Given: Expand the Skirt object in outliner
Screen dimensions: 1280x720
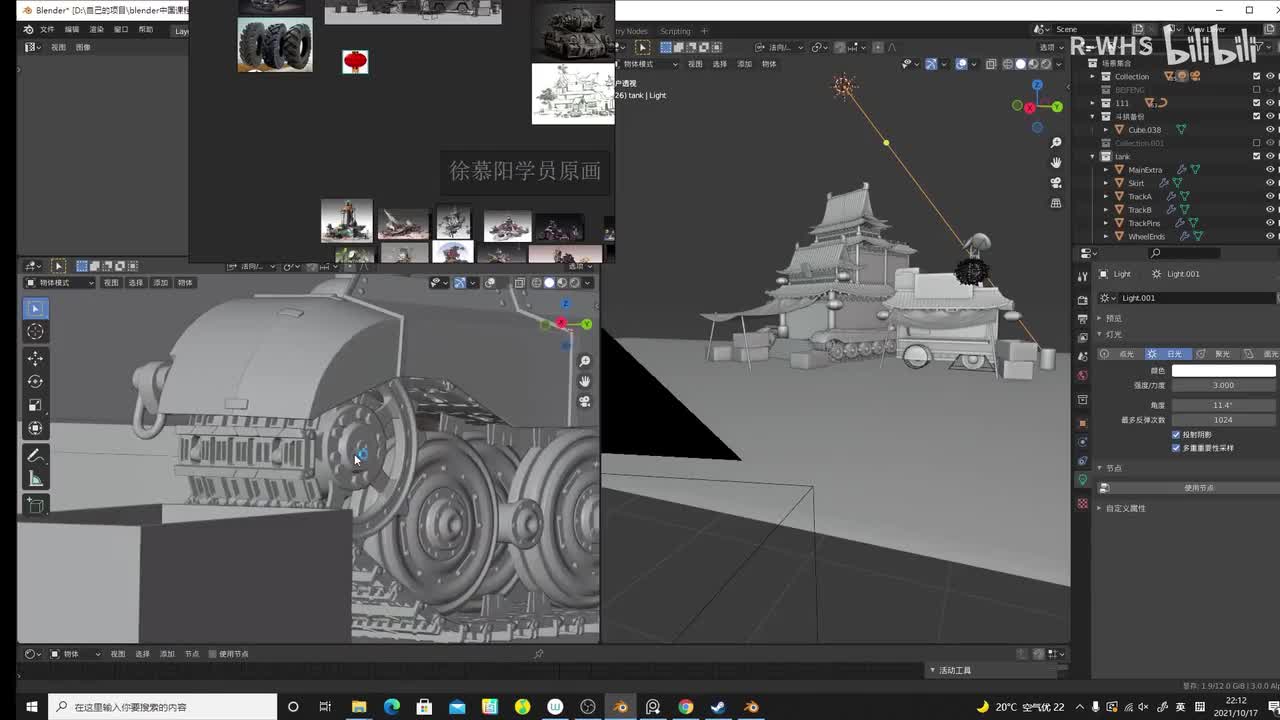Looking at the screenshot, I should (1106, 183).
